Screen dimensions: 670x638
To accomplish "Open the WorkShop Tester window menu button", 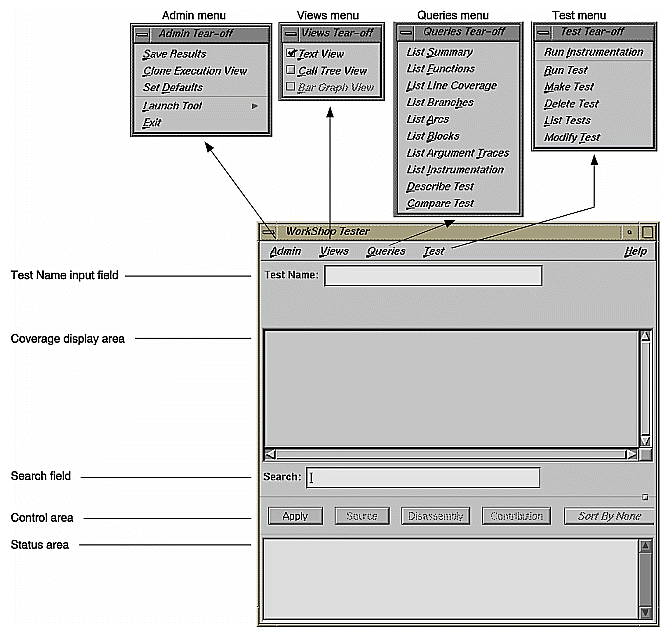I will 268,231.
